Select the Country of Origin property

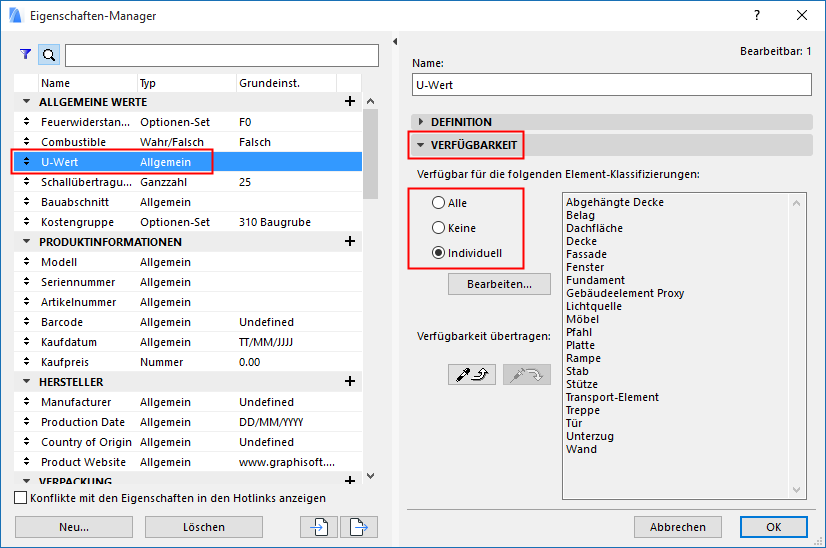pos(188,442)
